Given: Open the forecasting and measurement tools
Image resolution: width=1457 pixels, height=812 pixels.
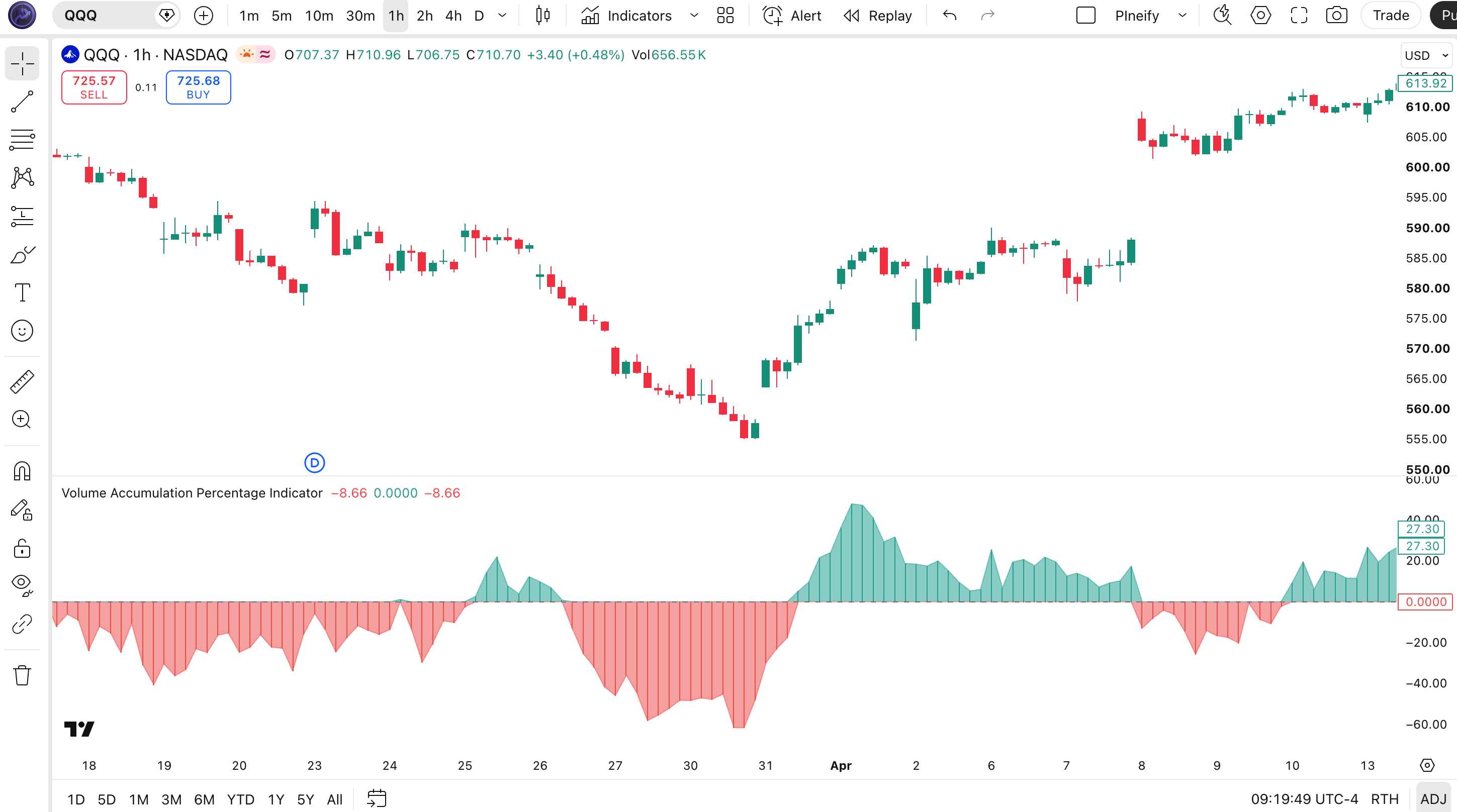Looking at the screenshot, I should (x=22, y=216).
